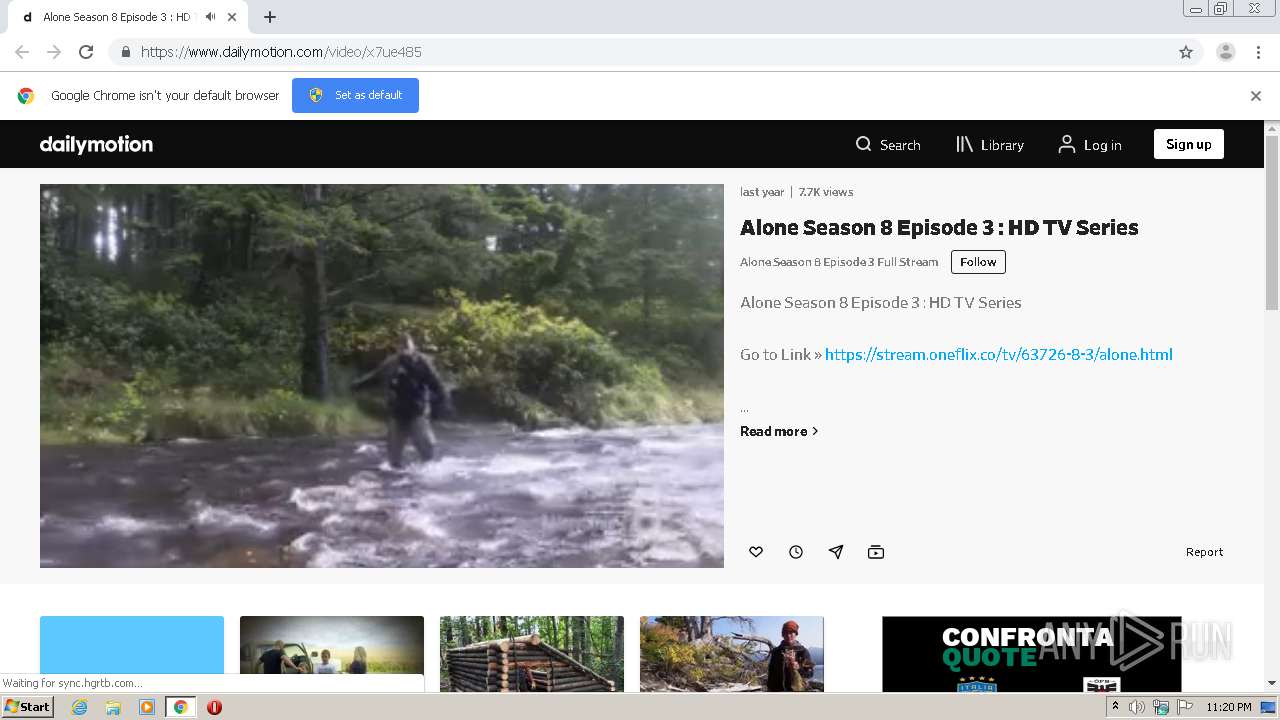Set Chrome as default browser
This screenshot has height=720, width=1280.
[355, 95]
